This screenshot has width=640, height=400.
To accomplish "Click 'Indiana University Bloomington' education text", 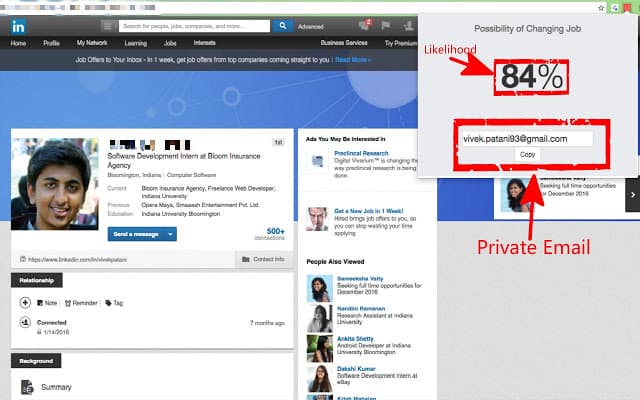I will [181, 214].
